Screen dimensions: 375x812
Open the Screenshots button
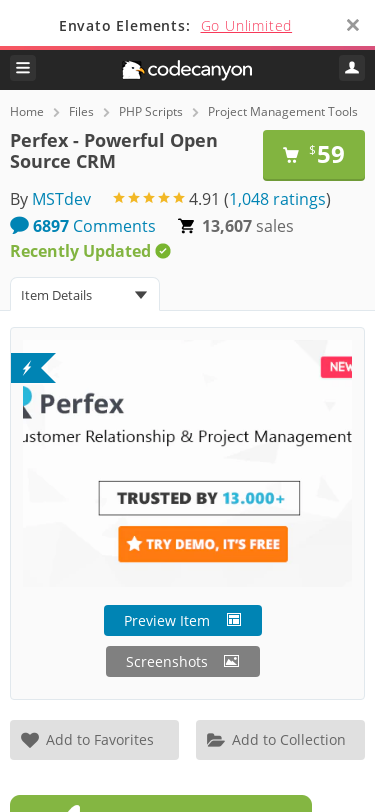click(x=183, y=661)
